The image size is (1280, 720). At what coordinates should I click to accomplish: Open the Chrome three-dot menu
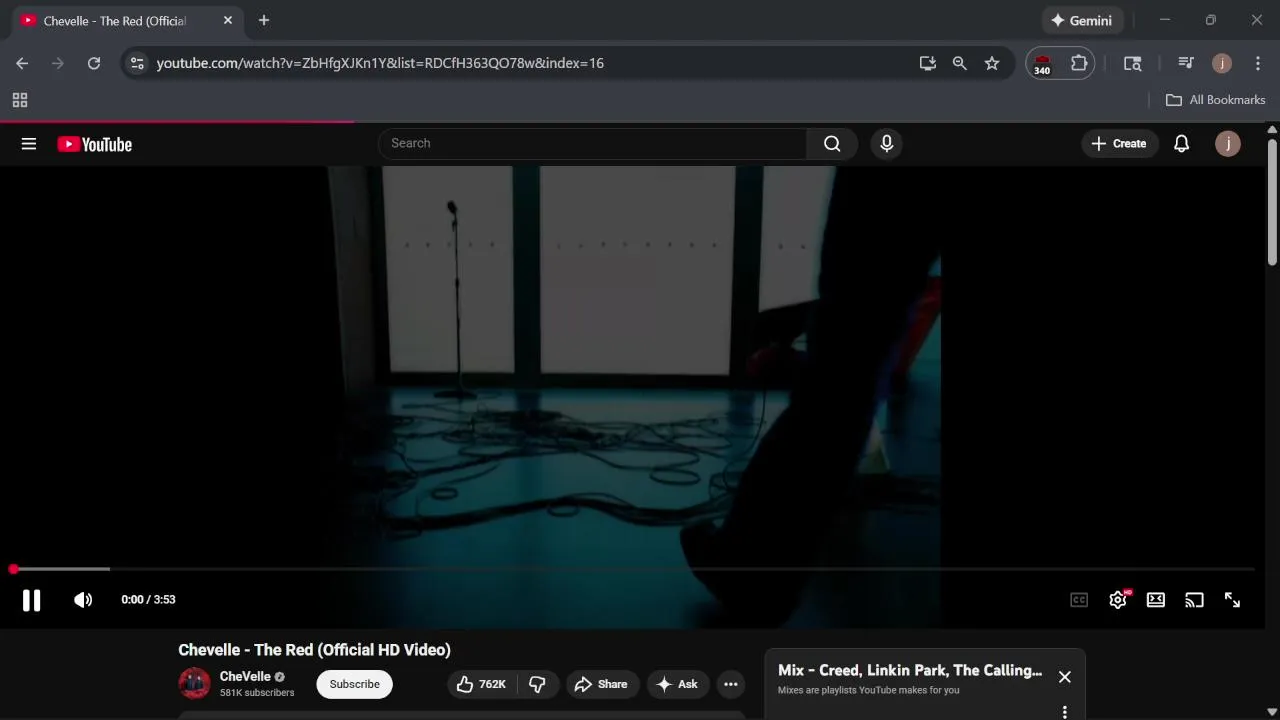tap(1258, 63)
